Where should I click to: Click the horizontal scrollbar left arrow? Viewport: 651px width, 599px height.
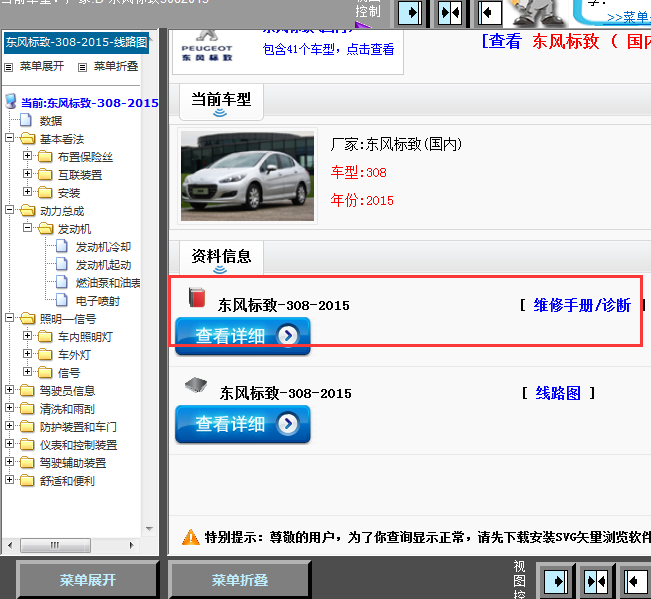coord(10,545)
